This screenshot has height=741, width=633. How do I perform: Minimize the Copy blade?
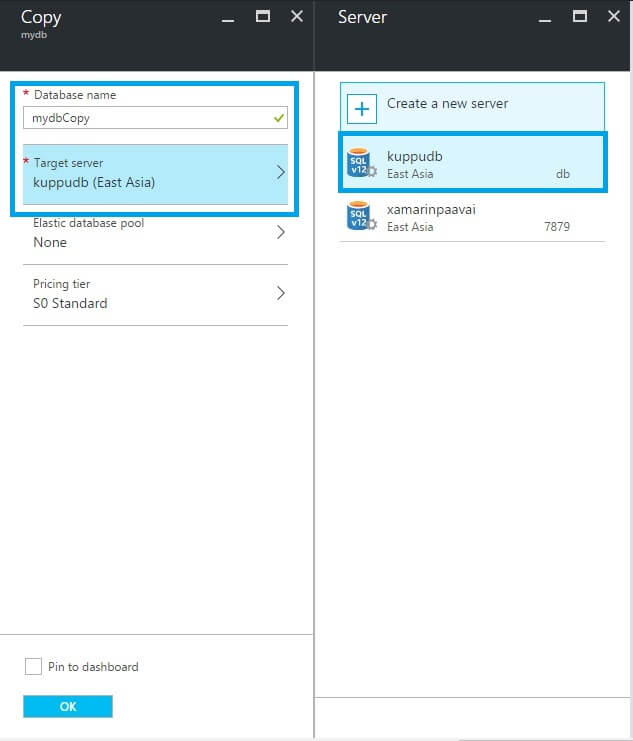click(230, 17)
